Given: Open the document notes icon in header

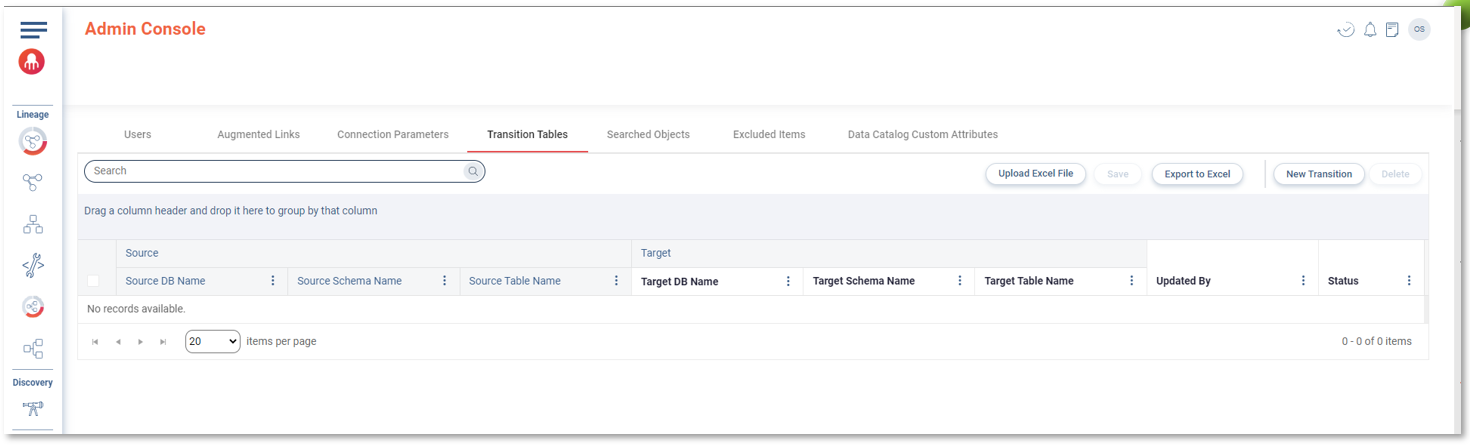Looking at the screenshot, I should click(1392, 30).
